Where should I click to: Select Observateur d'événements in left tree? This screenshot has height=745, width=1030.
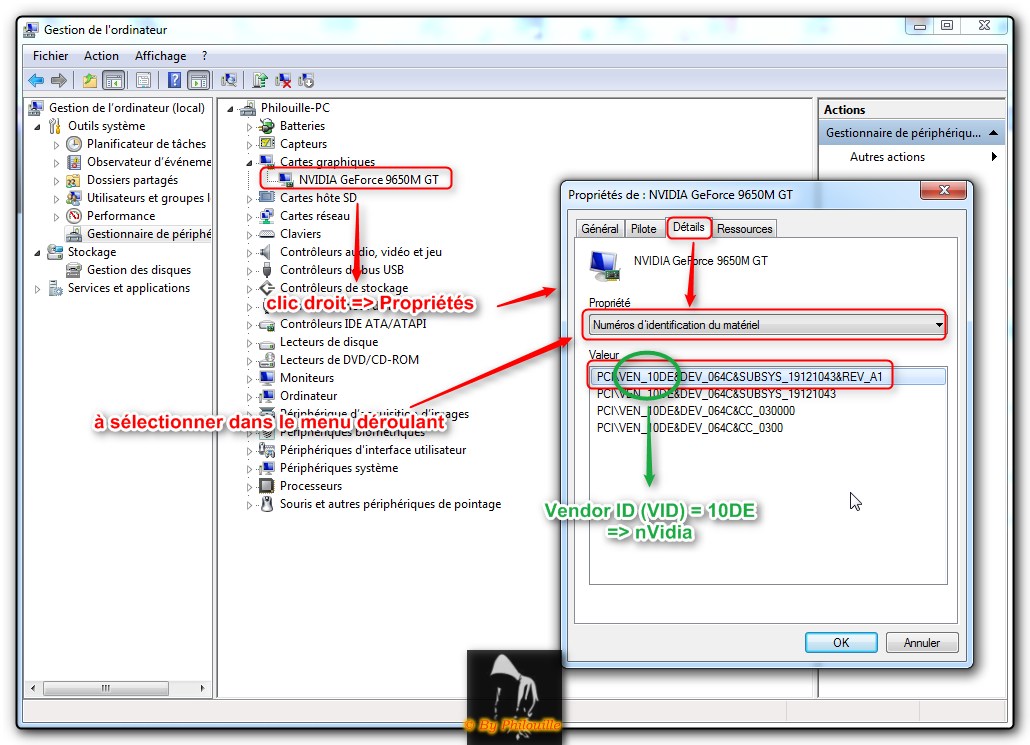[x=148, y=162]
